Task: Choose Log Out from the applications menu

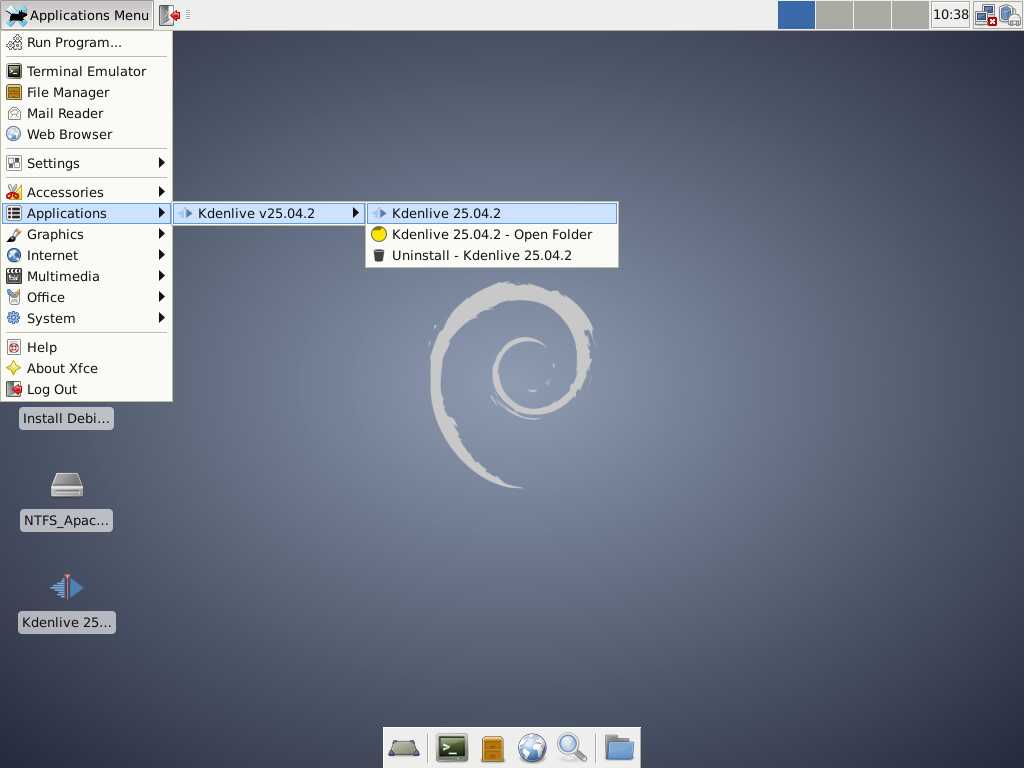Action: coord(86,389)
